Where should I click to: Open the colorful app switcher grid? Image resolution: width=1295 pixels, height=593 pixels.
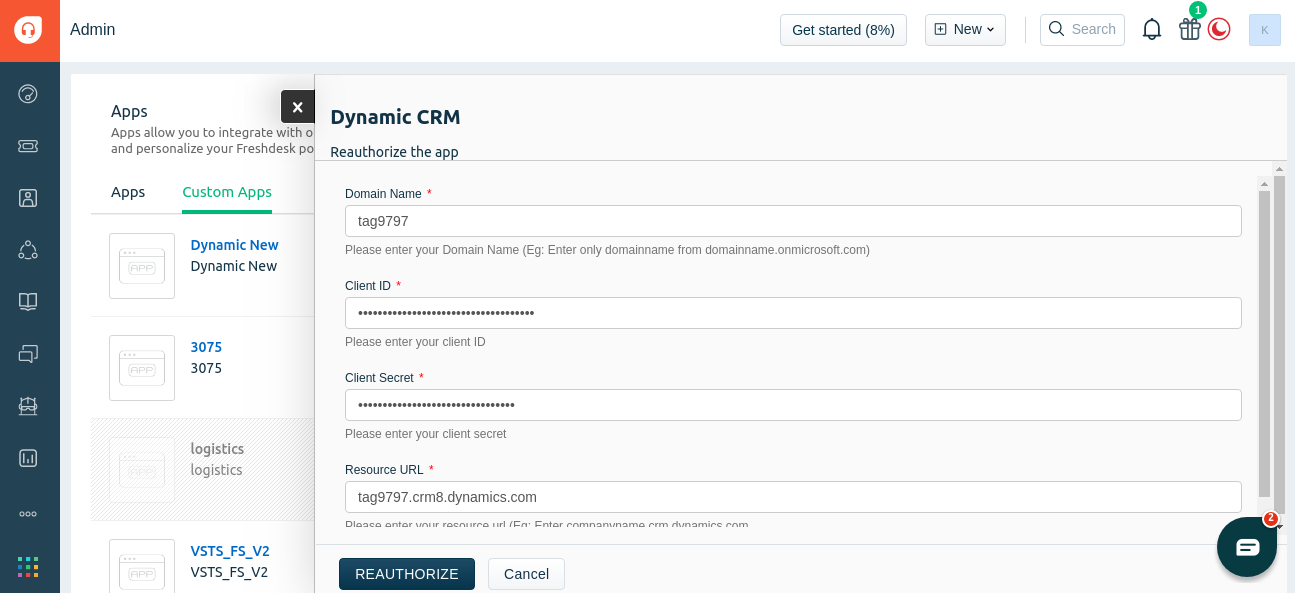click(x=28, y=567)
